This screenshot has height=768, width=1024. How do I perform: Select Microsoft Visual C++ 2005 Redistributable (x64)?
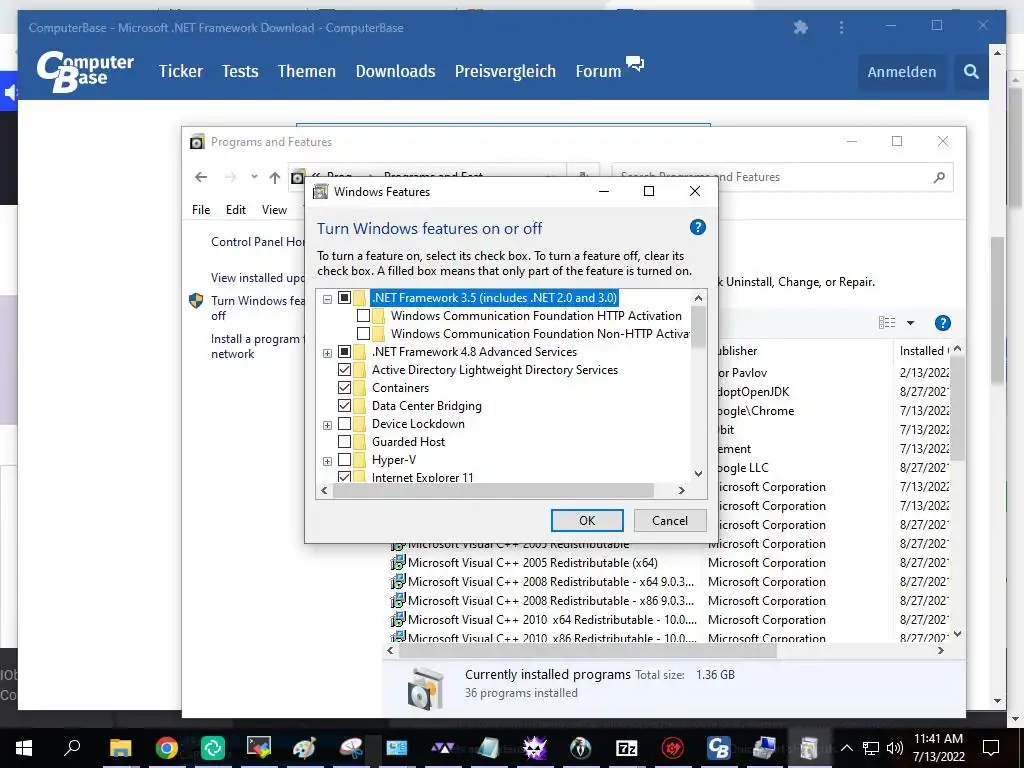(533, 563)
